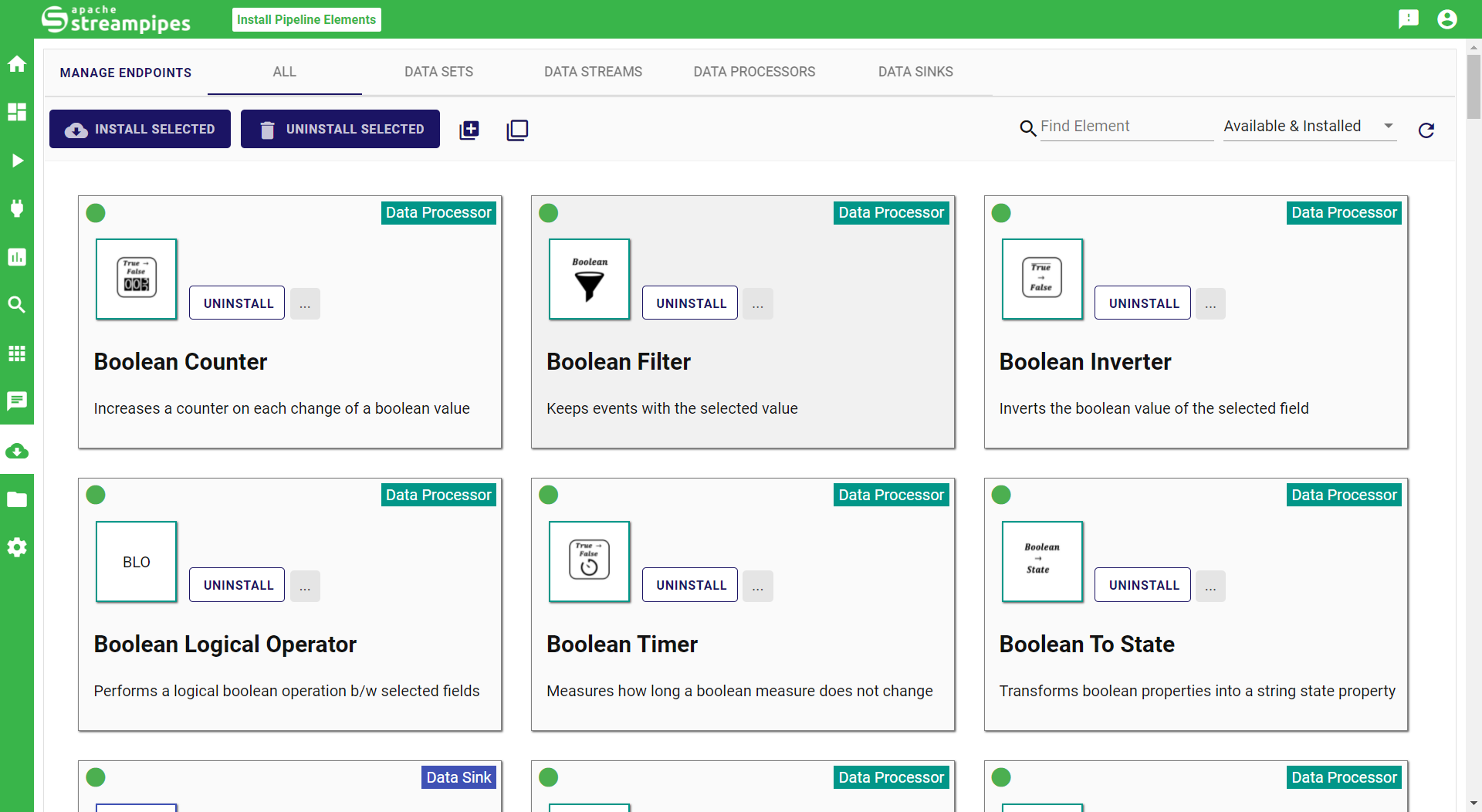
Task: Expand more options for Boolean Inverter
Action: 1210,304
